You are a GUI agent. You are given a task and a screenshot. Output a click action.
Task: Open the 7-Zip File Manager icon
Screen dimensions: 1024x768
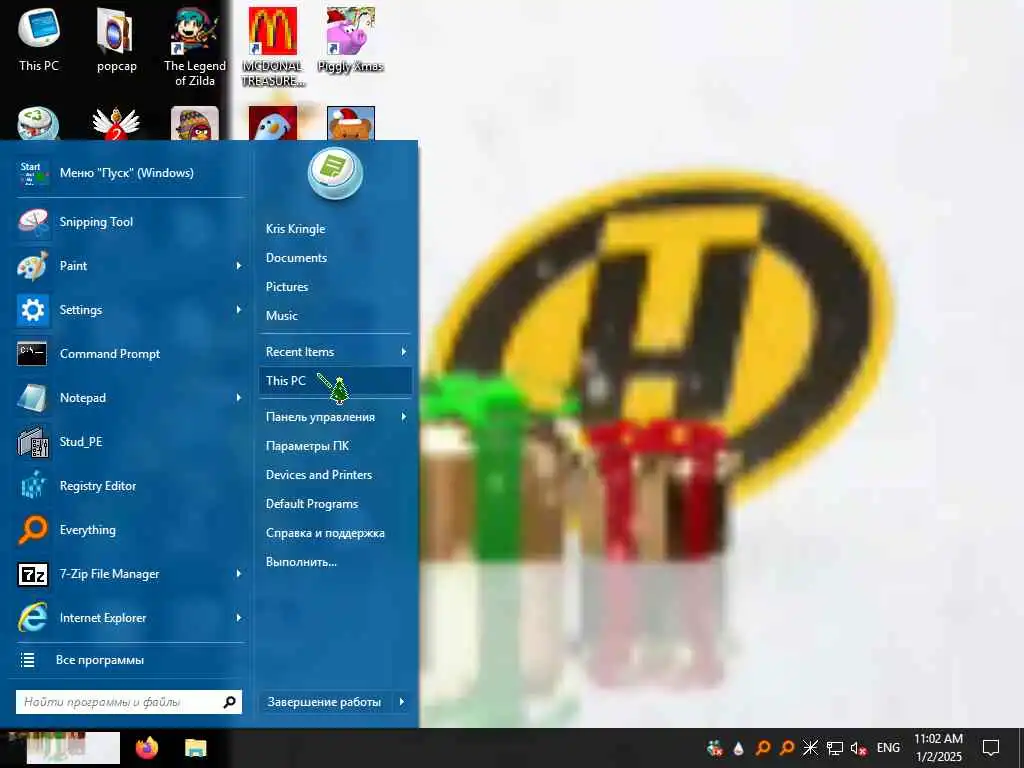tap(33, 574)
